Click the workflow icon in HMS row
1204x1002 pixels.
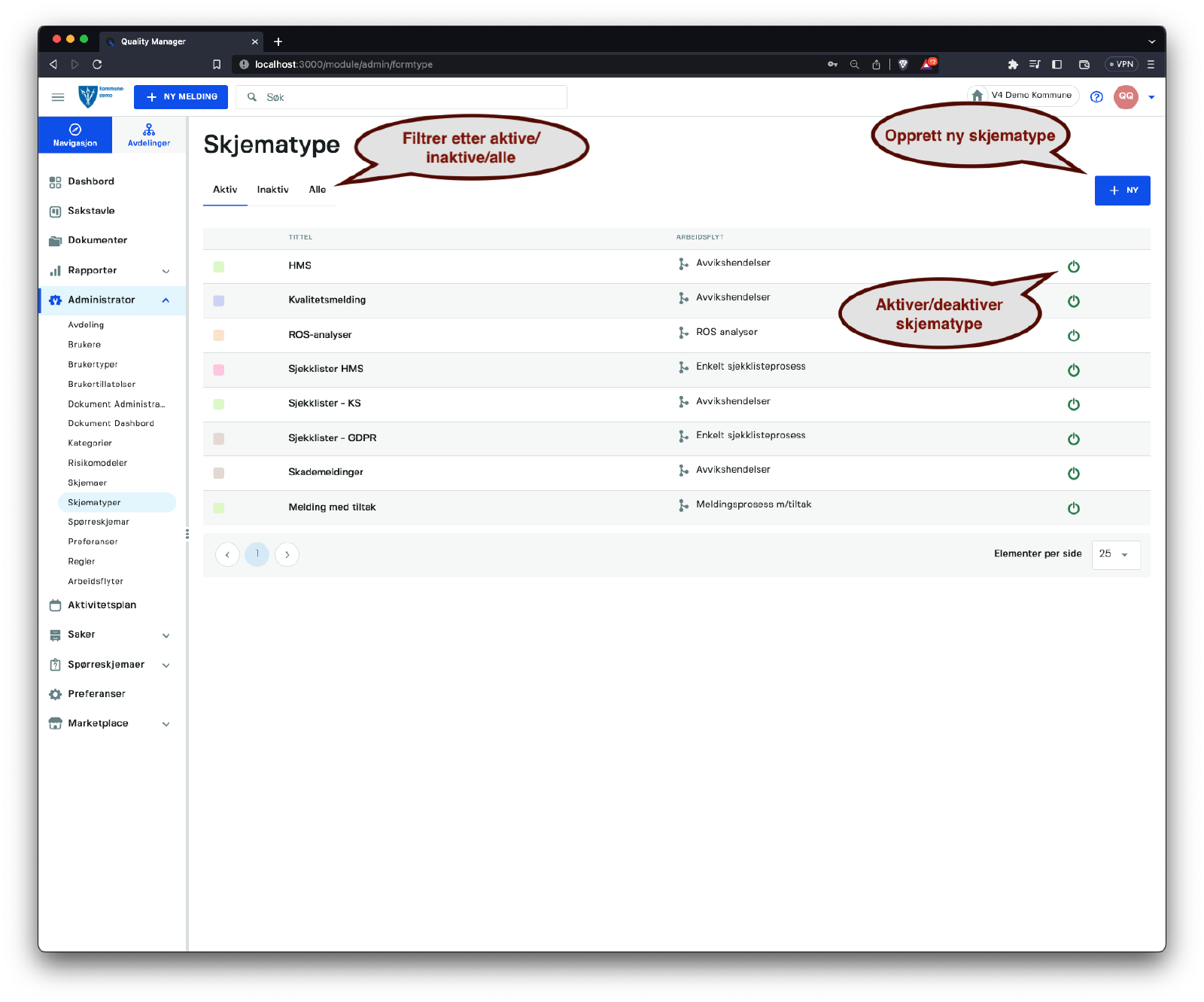[x=683, y=263]
